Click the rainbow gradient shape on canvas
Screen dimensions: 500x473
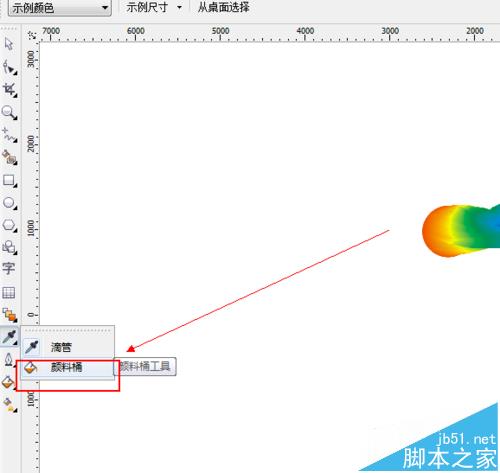tap(461, 230)
